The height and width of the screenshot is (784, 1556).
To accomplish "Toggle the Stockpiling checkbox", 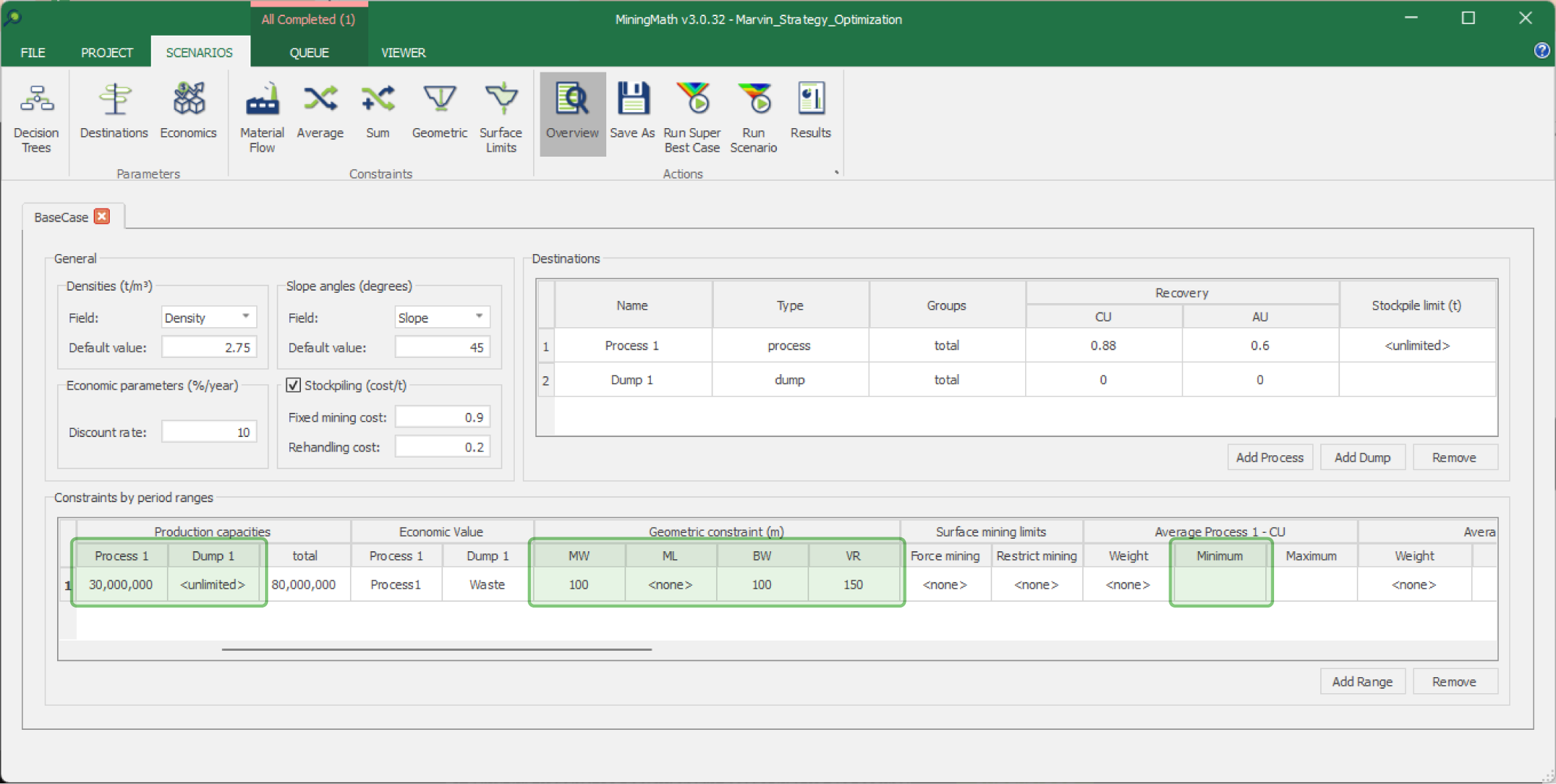I will tap(294, 385).
